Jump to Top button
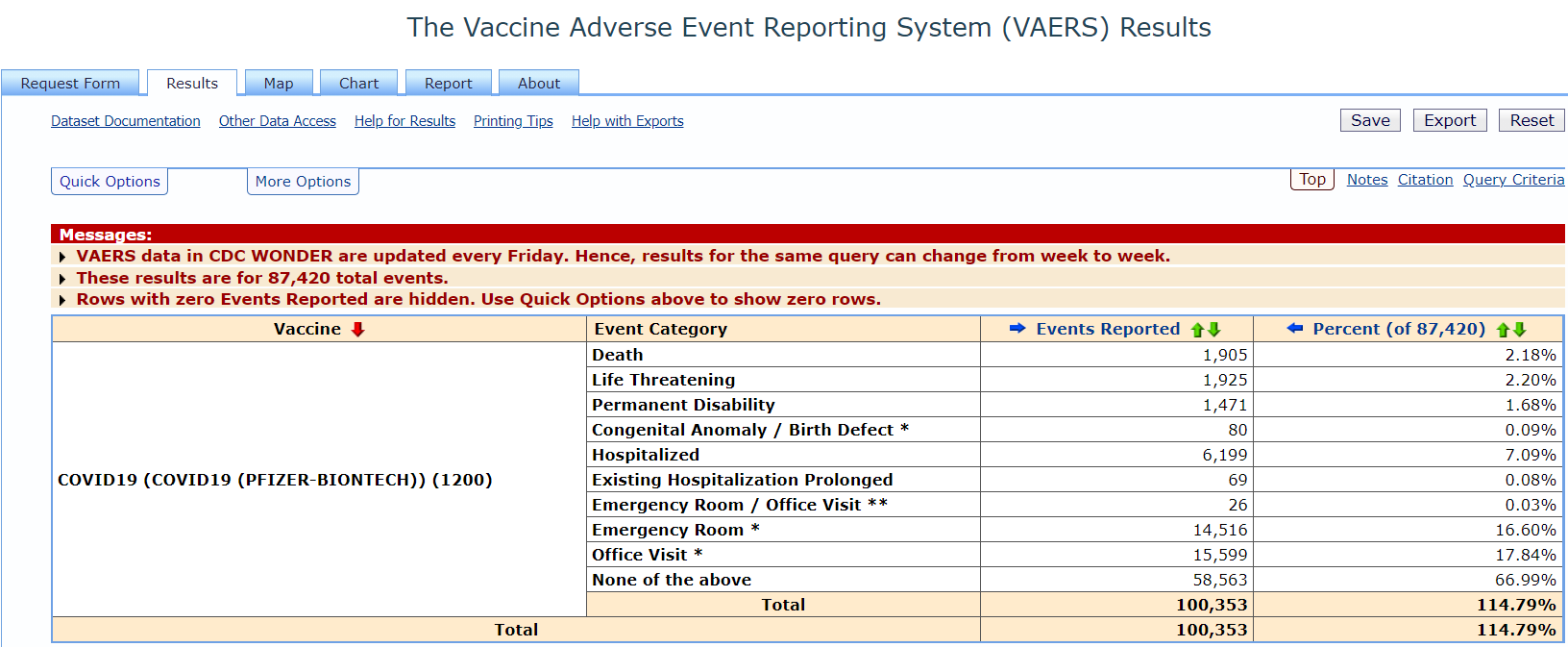This screenshot has width=1568, height=647. 1312,180
